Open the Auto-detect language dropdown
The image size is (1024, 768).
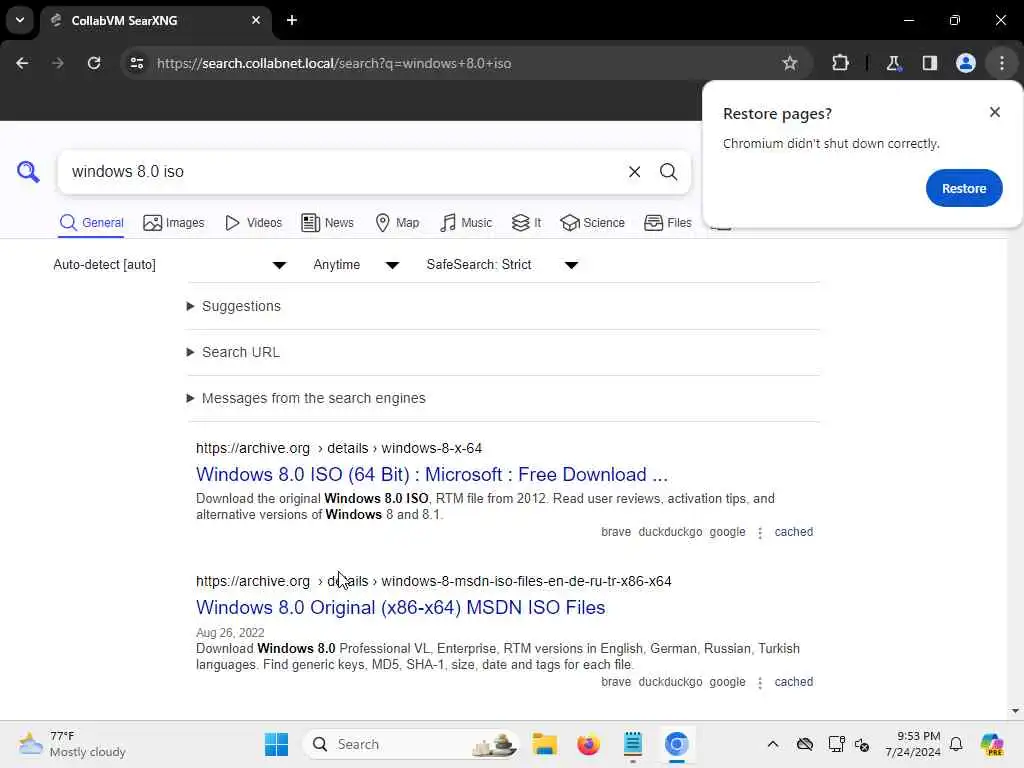(x=170, y=264)
